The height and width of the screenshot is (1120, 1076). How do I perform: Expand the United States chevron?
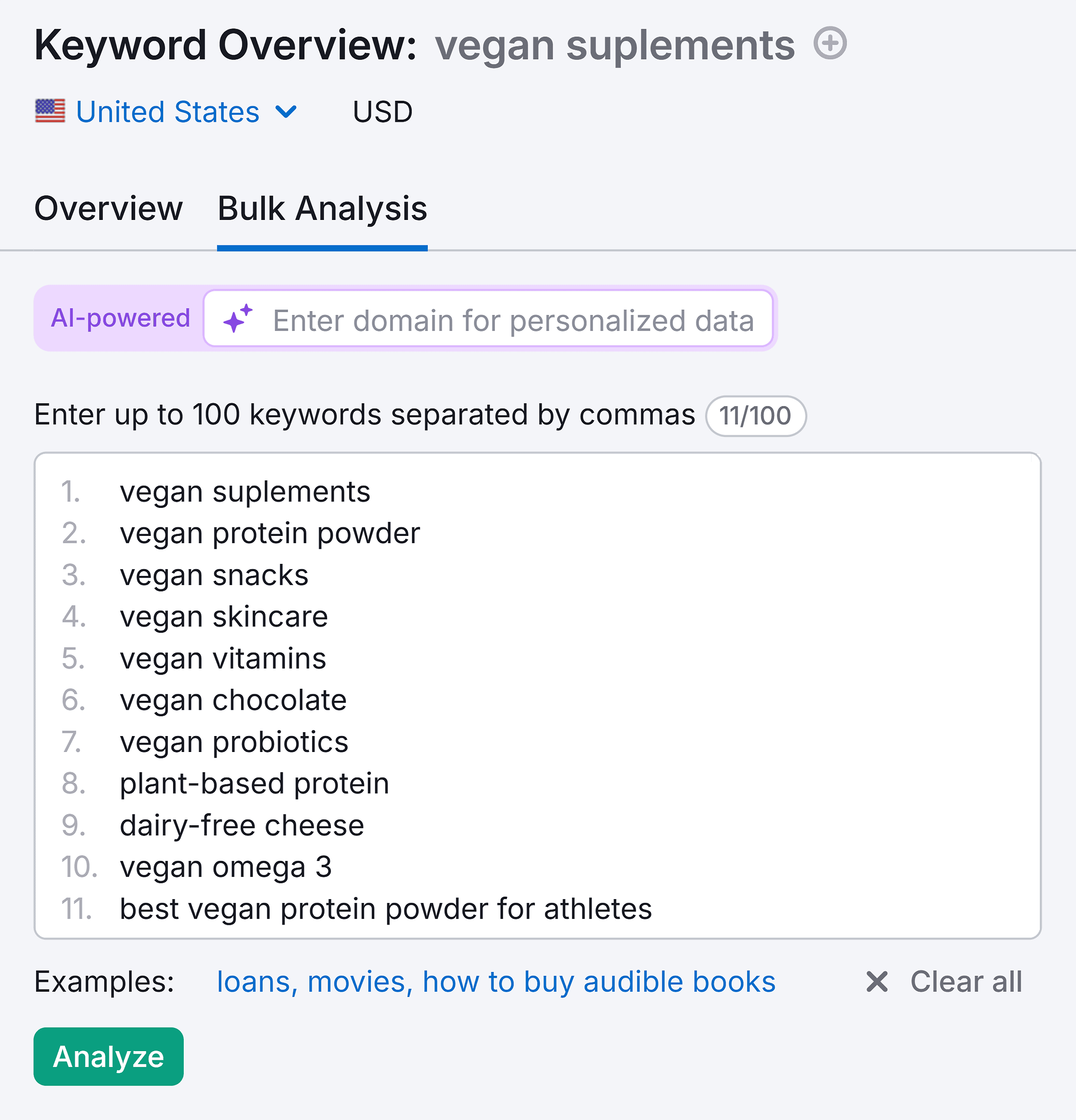(286, 111)
